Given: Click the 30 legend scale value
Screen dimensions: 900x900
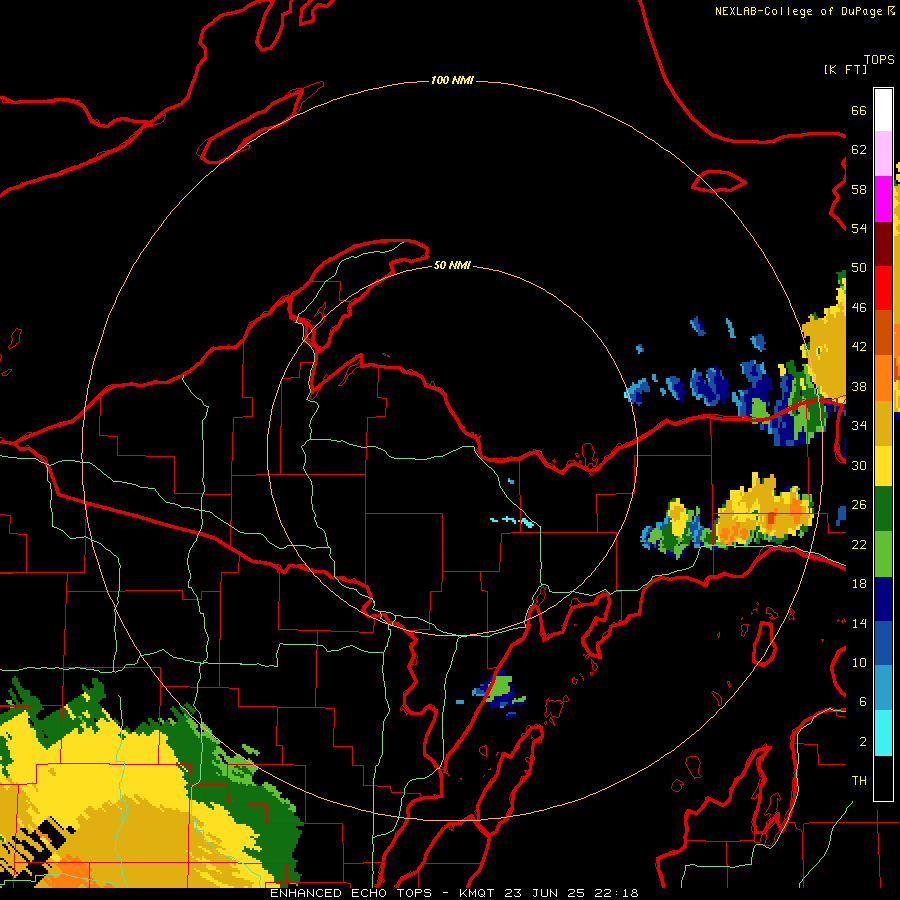Looking at the screenshot, I should [859, 465].
